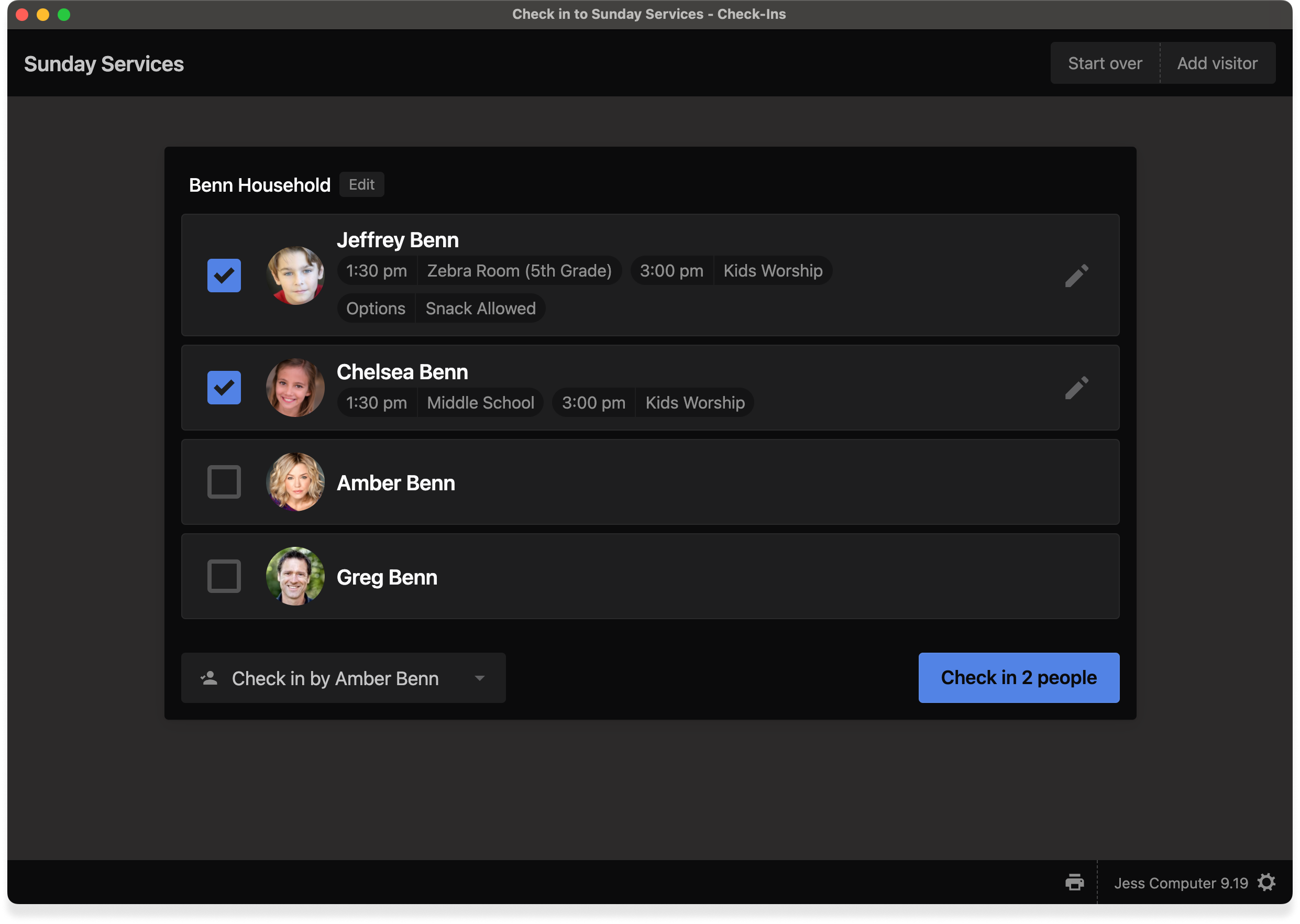Click the printer icon in the status bar
1300x924 pixels.
tap(1075, 883)
